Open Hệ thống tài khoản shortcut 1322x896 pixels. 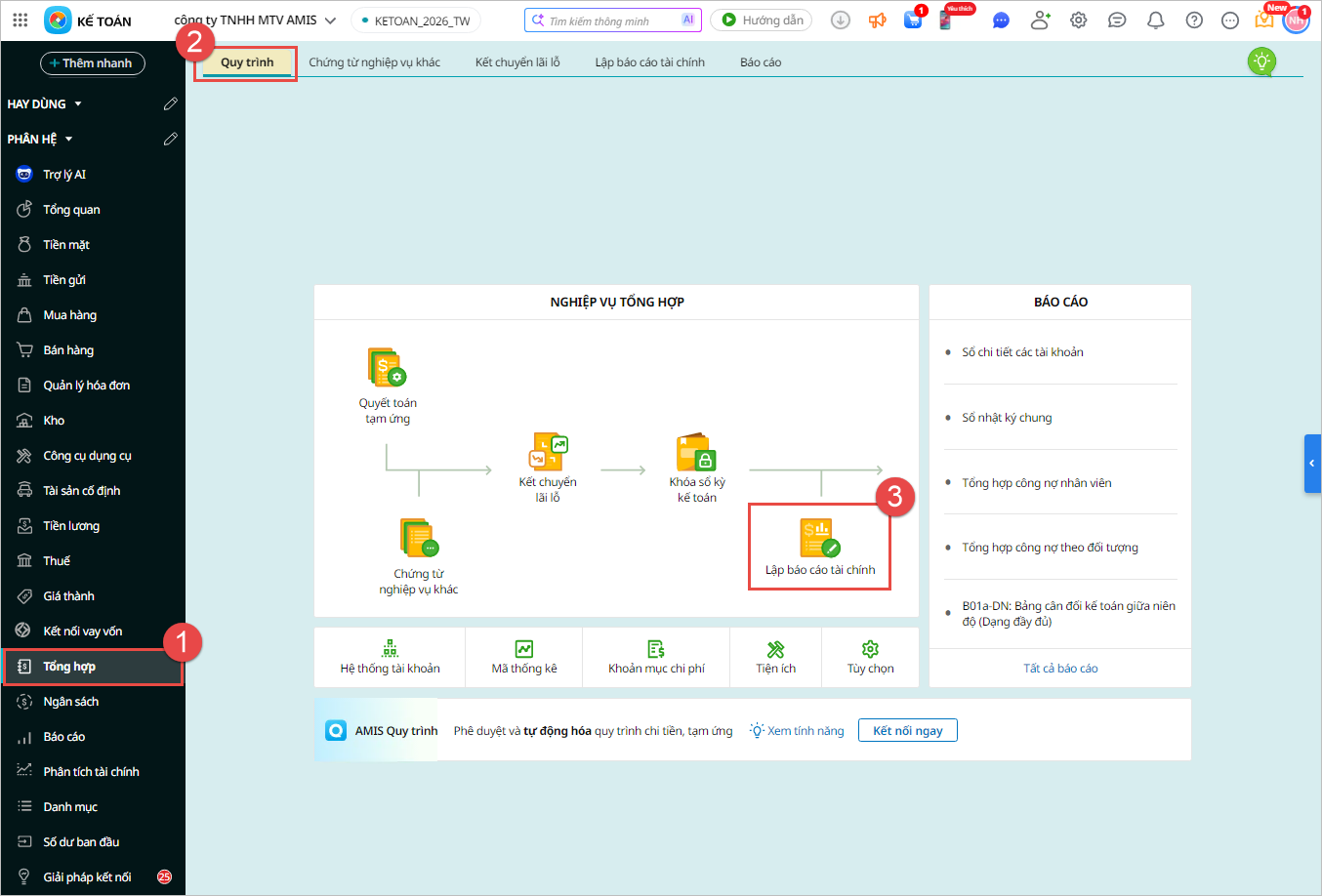tap(390, 658)
